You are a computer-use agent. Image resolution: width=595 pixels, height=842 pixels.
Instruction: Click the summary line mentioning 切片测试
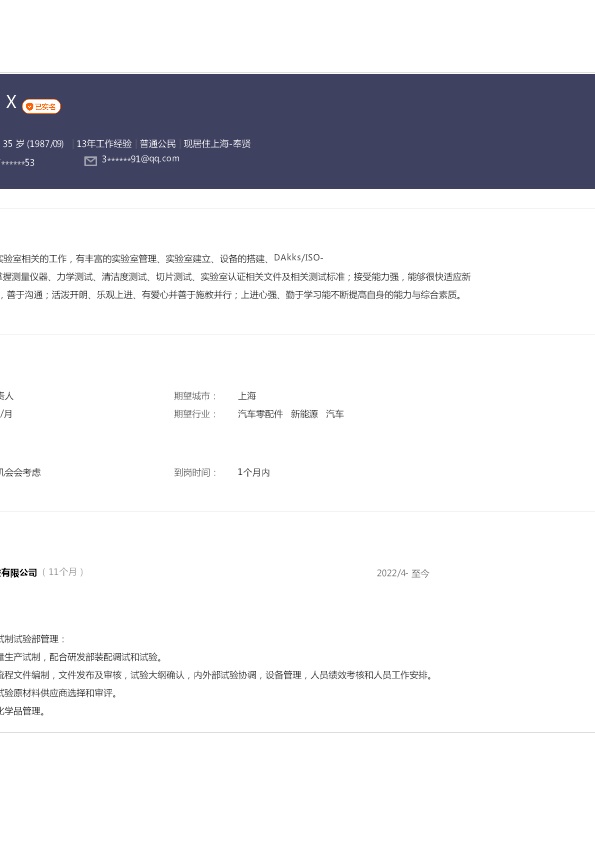coord(235,277)
